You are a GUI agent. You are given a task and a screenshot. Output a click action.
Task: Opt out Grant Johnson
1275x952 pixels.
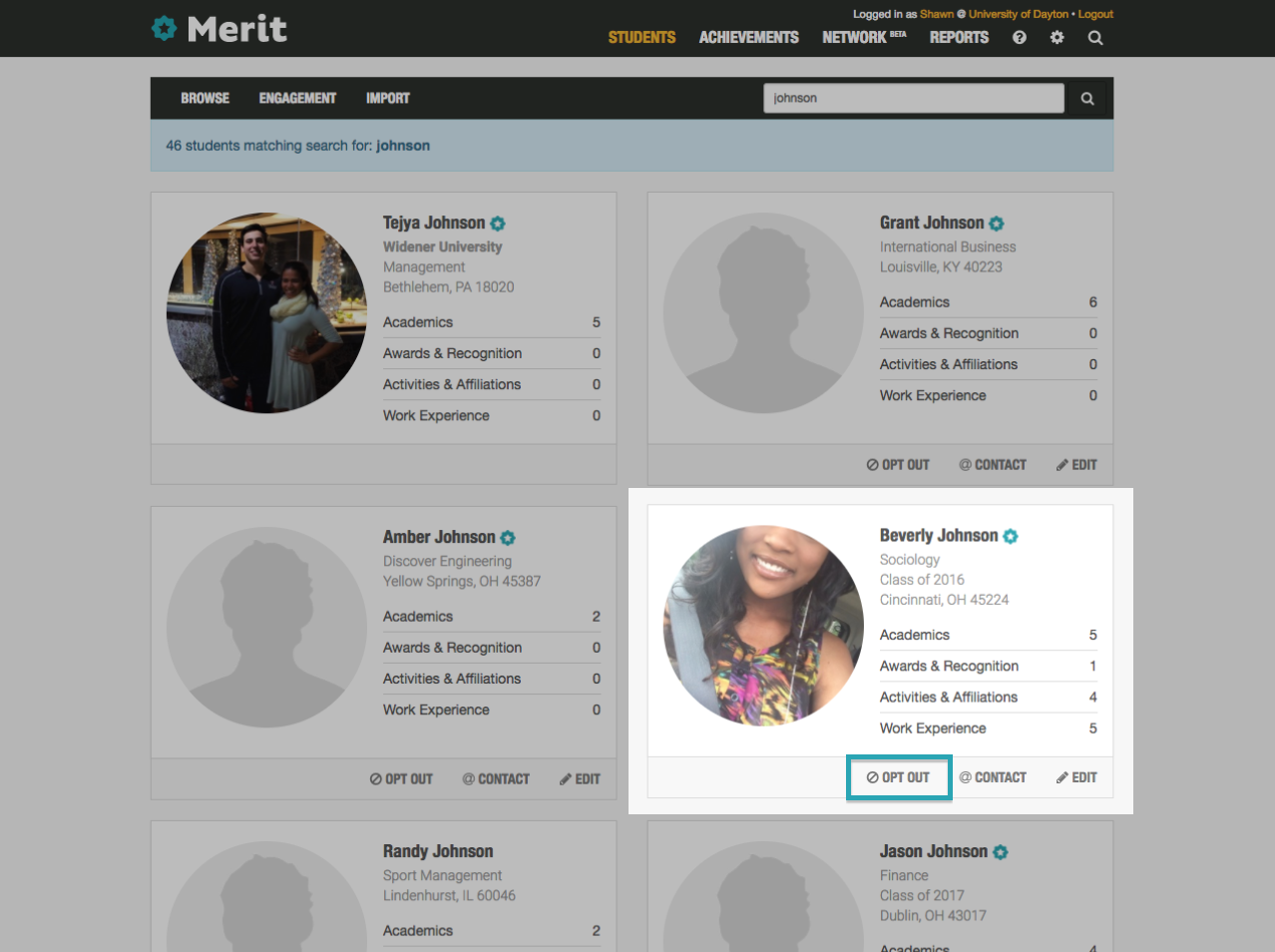point(898,465)
